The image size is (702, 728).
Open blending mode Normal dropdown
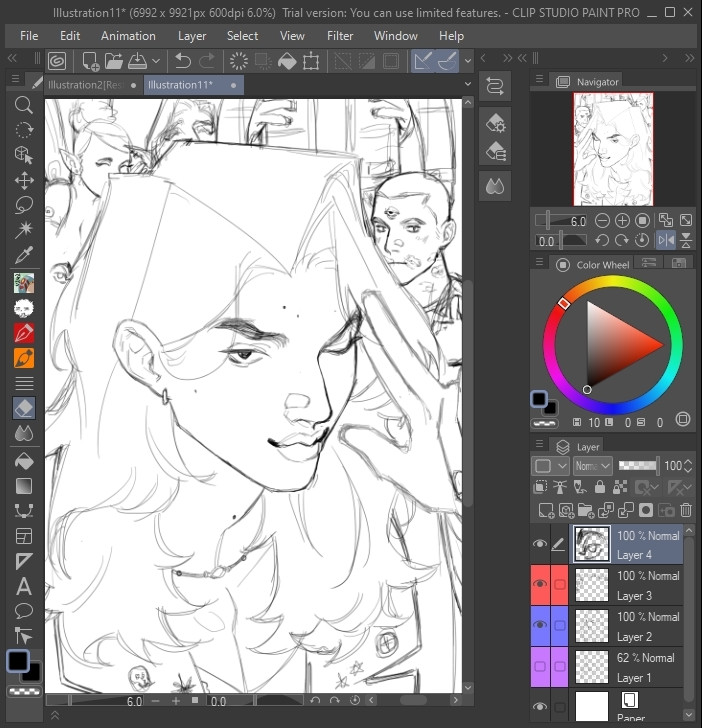coord(593,466)
